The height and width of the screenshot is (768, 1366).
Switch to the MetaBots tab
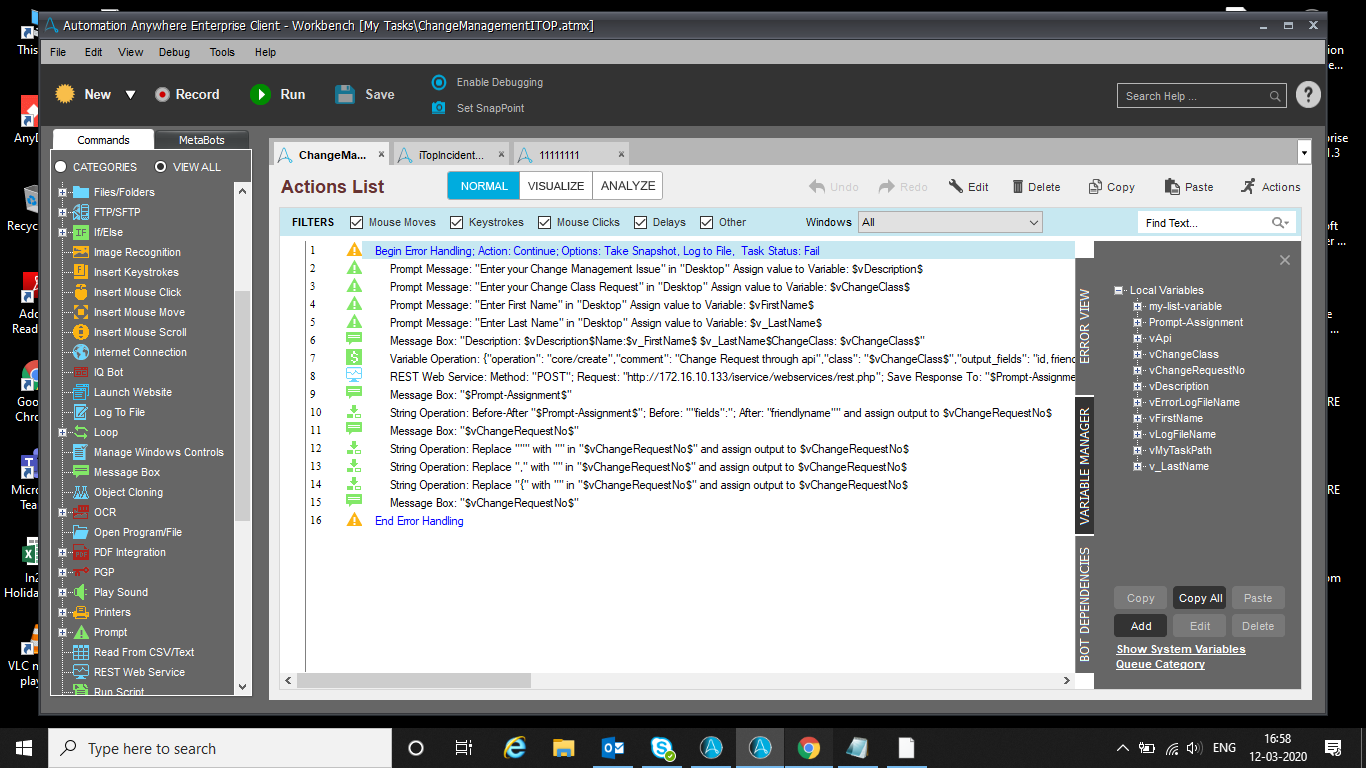click(x=202, y=140)
